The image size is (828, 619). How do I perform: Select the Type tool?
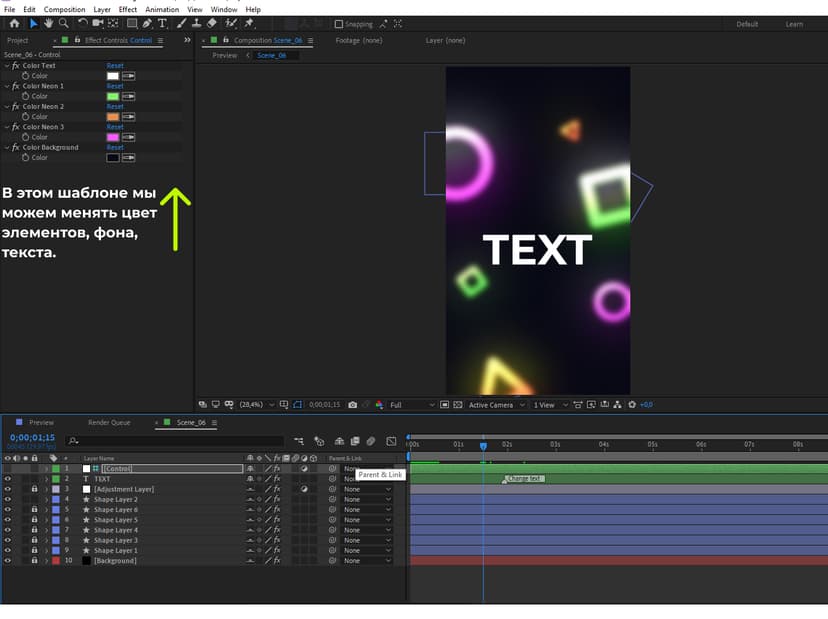(162, 23)
